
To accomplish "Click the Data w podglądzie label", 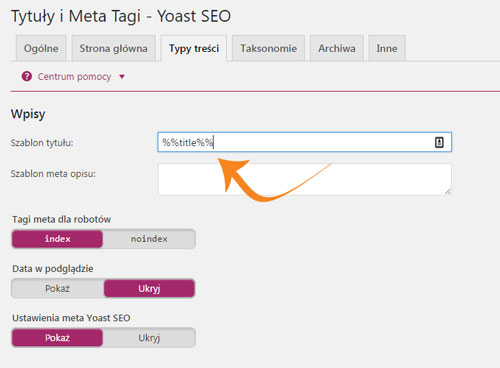I will click(x=53, y=269).
